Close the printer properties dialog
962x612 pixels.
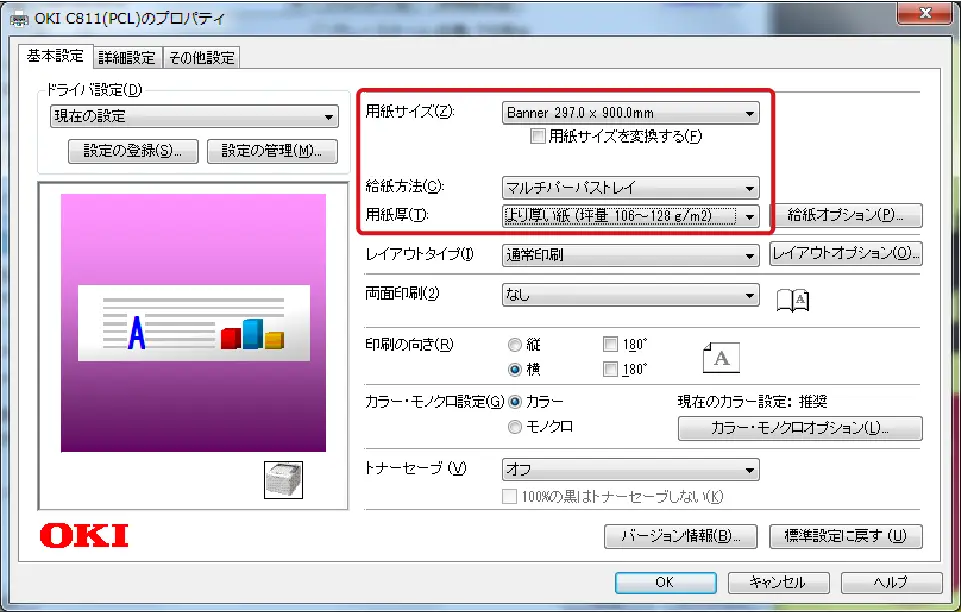[x=925, y=13]
